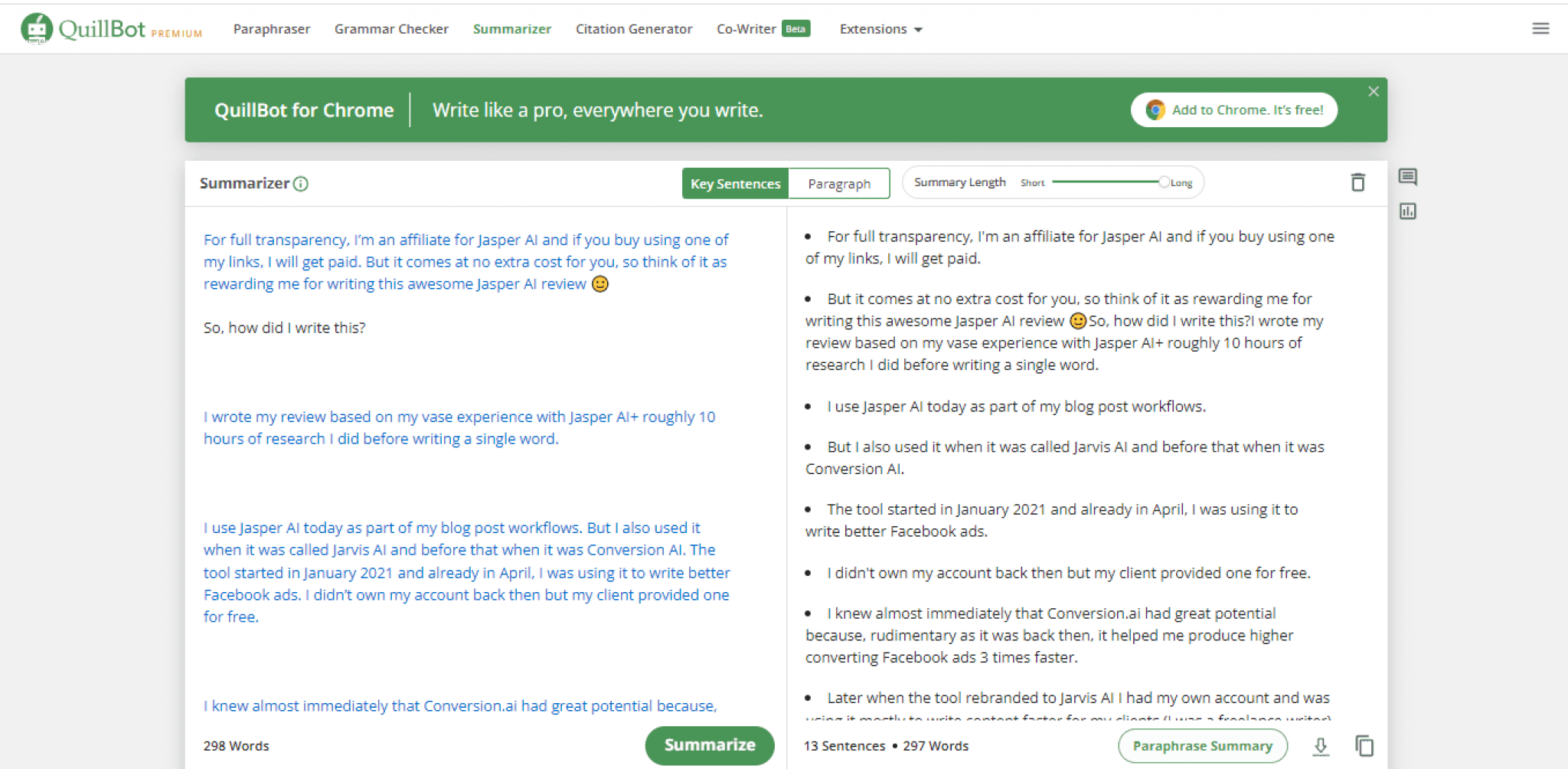
Task: Copy the summary with the copy icon
Action: [x=1364, y=746]
